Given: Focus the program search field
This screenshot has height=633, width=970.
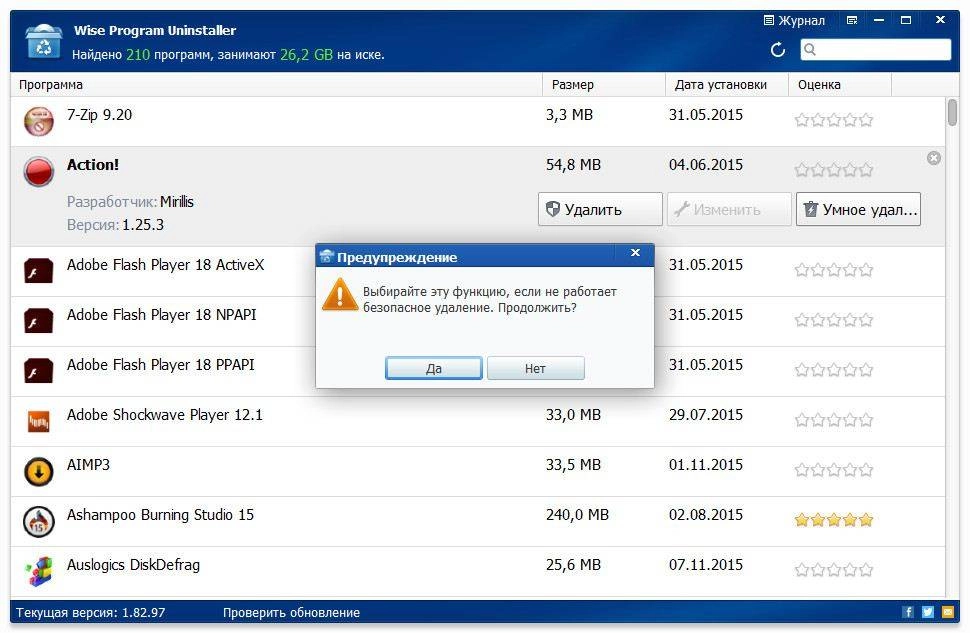Looking at the screenshot, I should pos(875,50).
